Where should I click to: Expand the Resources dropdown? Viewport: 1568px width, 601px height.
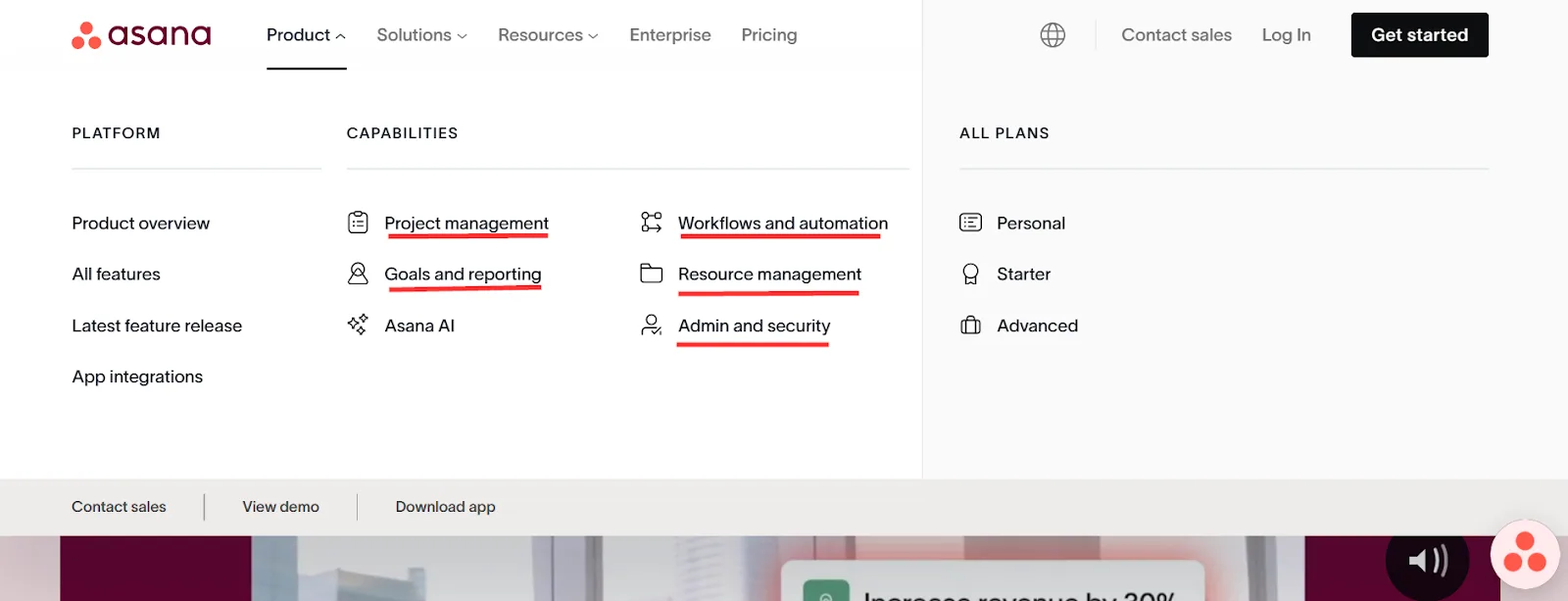(x=548, y=35)
